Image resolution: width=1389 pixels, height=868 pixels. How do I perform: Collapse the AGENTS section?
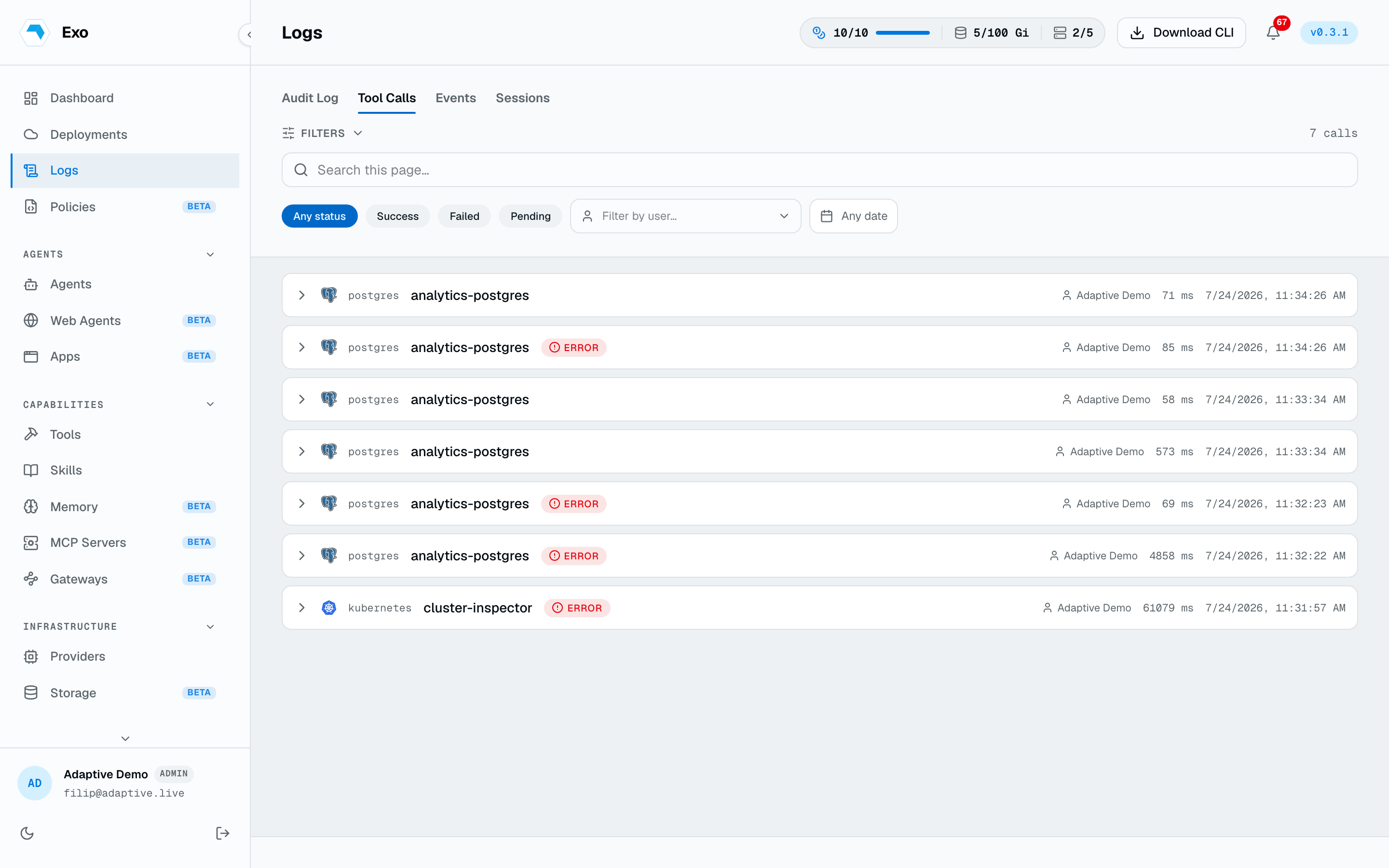[x=210, y=254]
